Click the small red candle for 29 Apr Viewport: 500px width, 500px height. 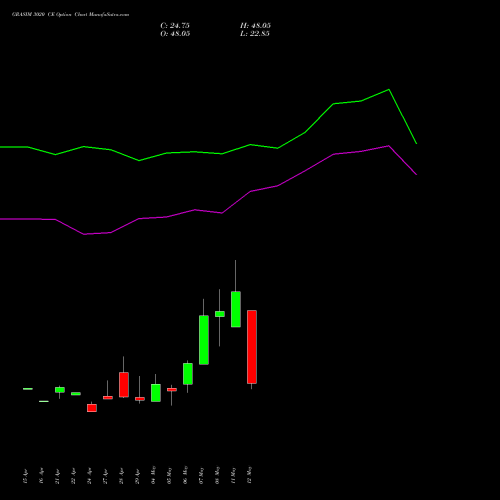140,399
